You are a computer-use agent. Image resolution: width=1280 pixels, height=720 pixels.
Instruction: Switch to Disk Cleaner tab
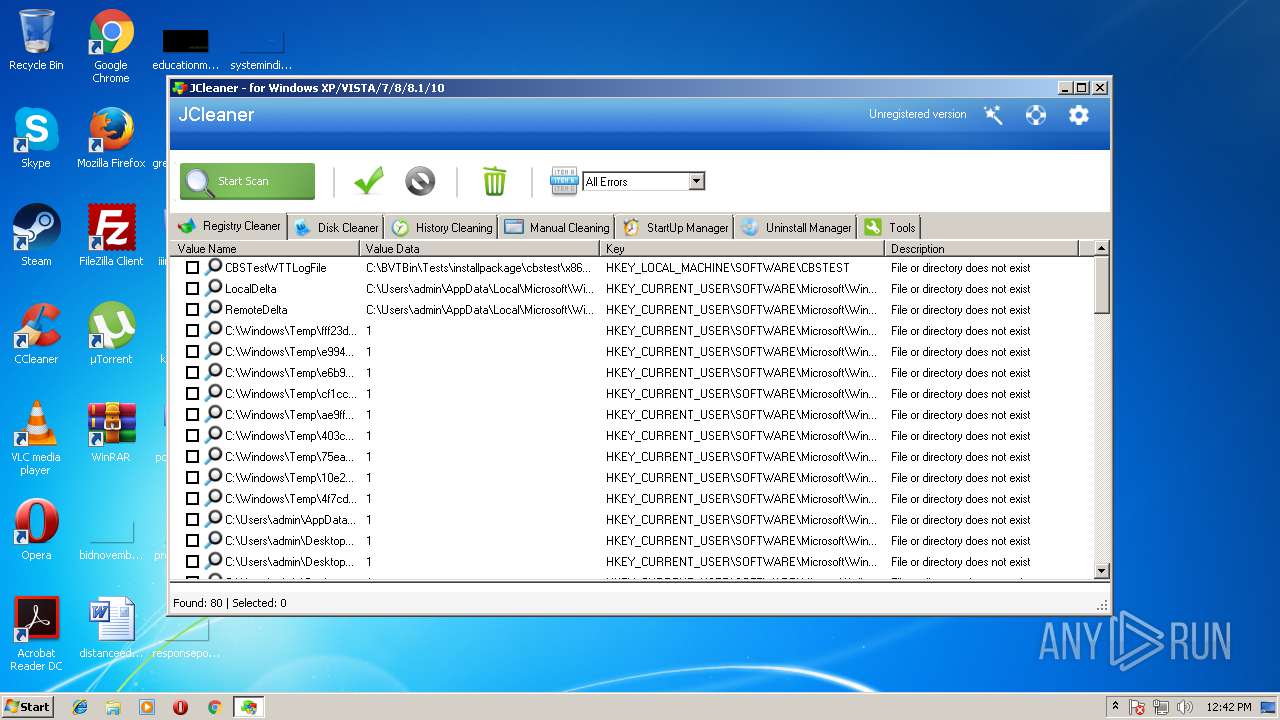pyautogui.click(x=336, y=228)
